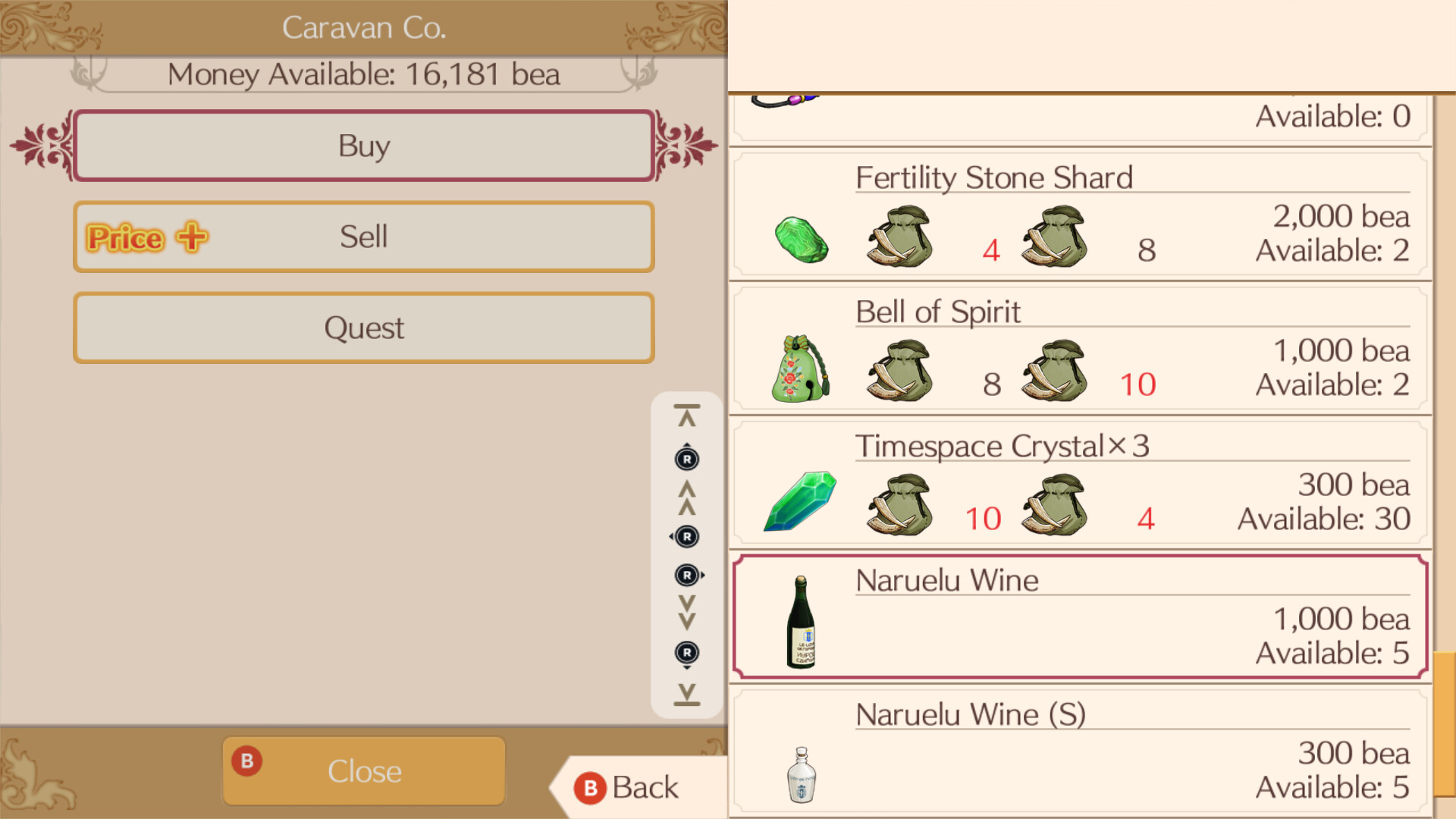The image size is (1456, 819).
Task: Click the Price plus bonus badge
Action: pos(146,237)
